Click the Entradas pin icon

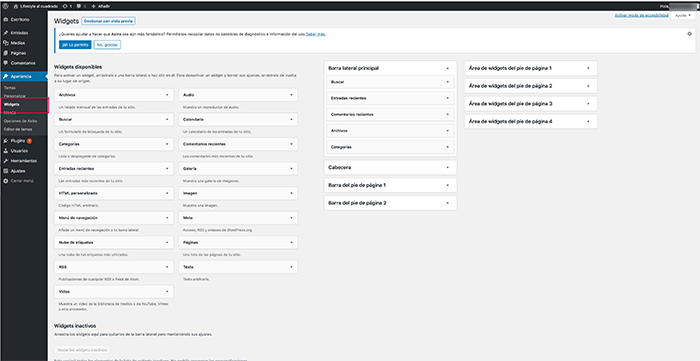point(5,33)
